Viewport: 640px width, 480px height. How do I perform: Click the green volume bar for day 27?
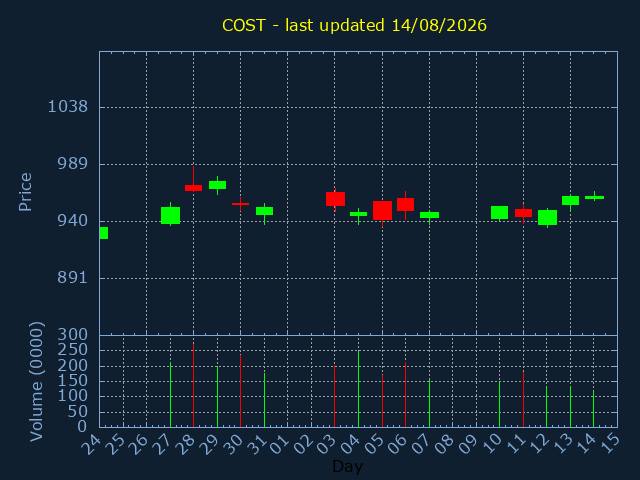[171, 394]
